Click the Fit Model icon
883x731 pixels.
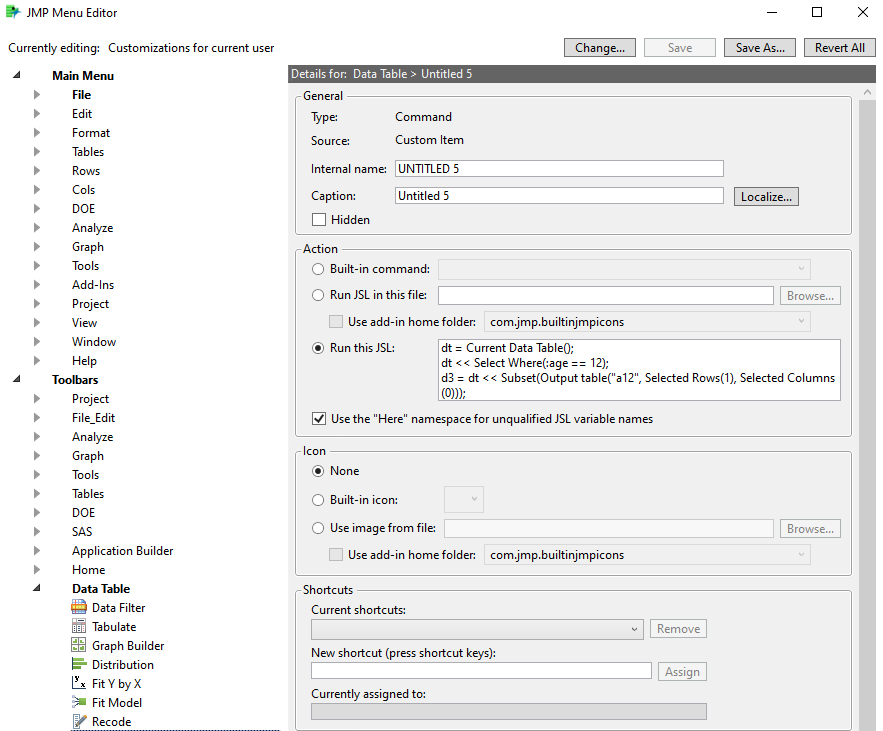(x=79, y=702)
